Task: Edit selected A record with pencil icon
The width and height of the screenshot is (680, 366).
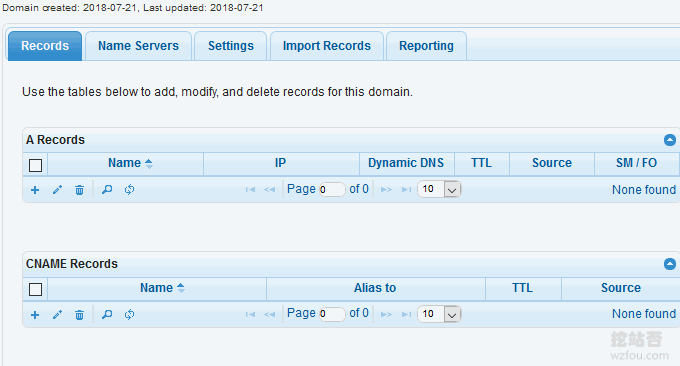Action: click(57, 190)
